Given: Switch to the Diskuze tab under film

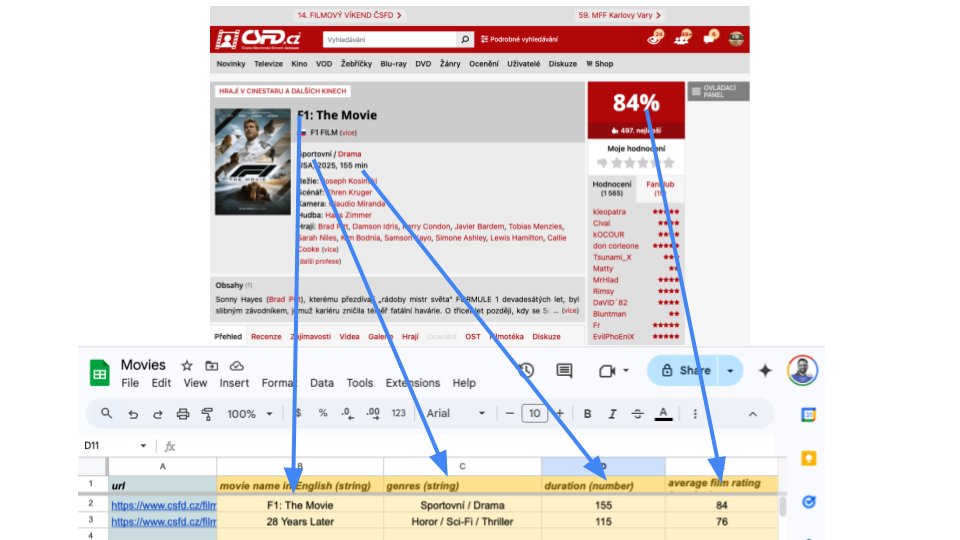Looking at the screenshot, I should click(546, 336).
